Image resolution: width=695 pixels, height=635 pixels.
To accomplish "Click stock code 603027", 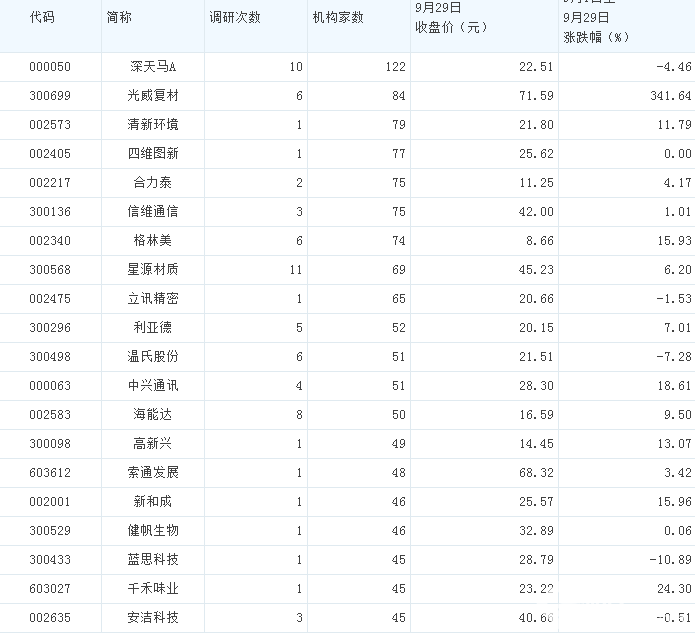I will pyautogui.click(x=49, y=589).
